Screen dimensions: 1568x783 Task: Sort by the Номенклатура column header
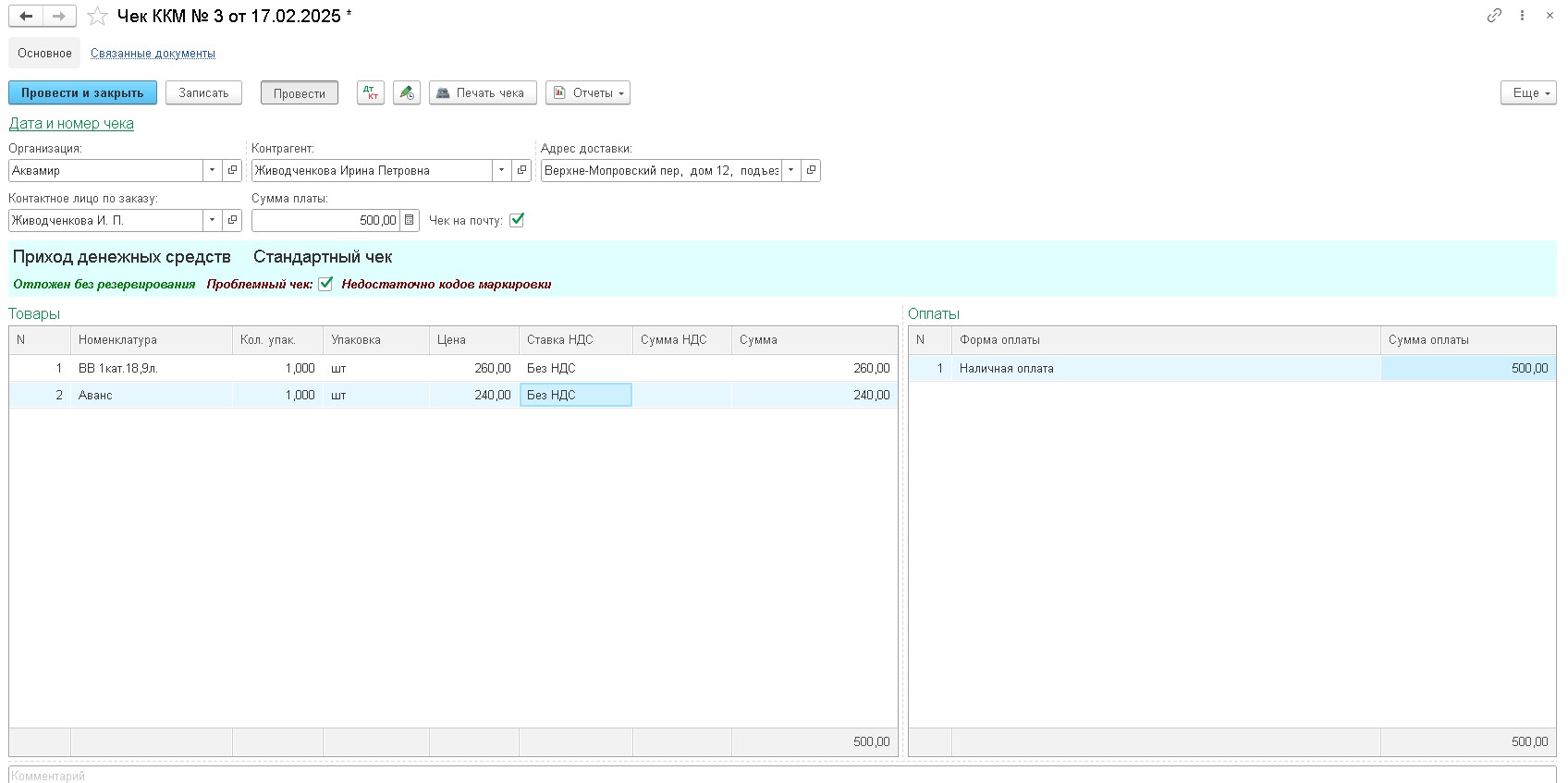152,340
